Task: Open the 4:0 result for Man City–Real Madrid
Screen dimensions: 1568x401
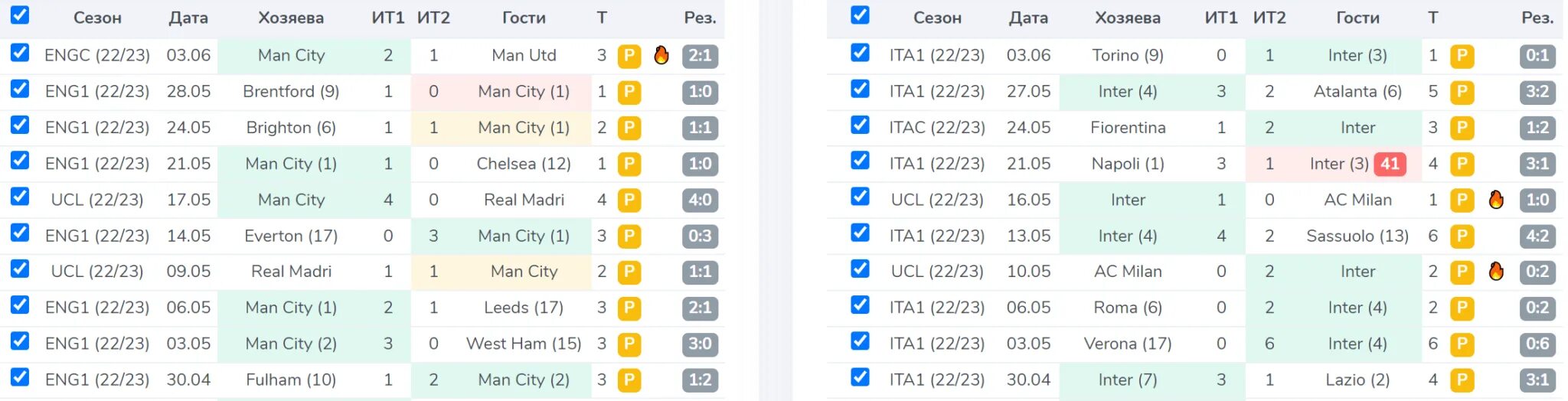Action: [700, 200]
